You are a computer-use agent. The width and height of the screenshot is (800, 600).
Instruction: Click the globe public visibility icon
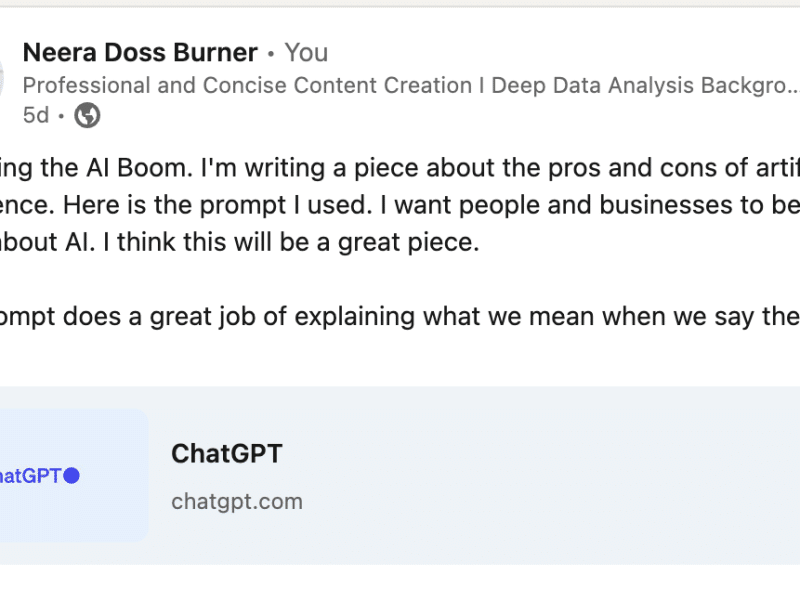point(87,116)
